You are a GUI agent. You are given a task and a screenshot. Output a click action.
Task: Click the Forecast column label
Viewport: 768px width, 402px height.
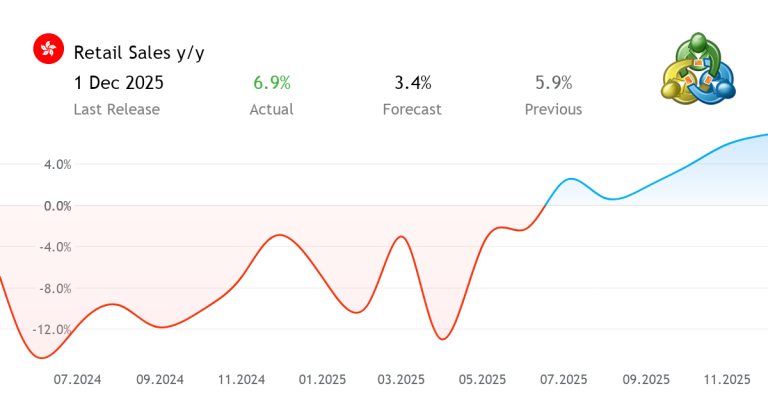pos(411,109)
